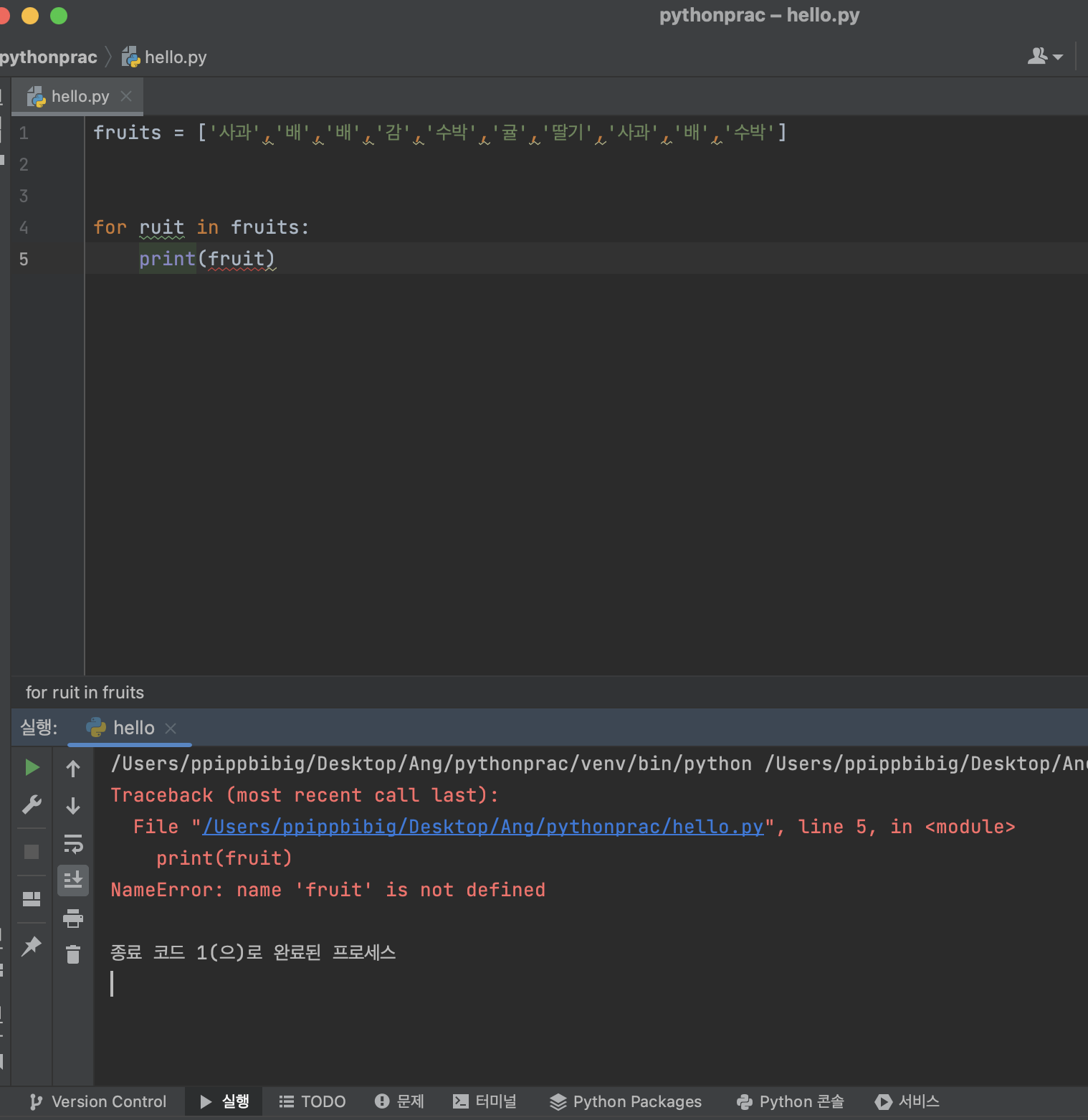Select the hello run configuration tab
Screen dimensions: 1088x1120
130,728
